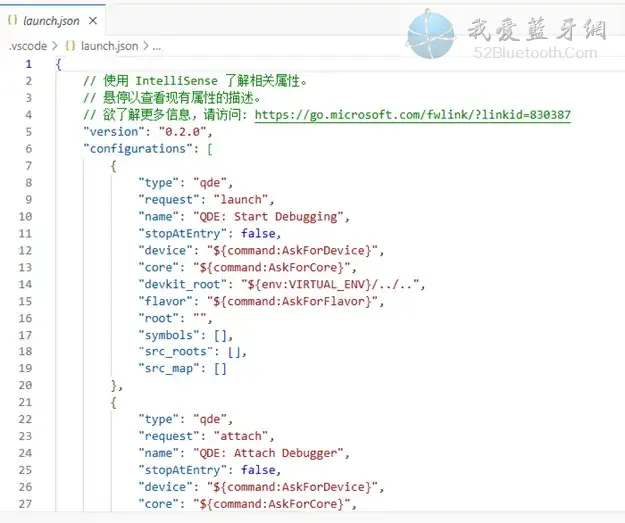Close the launch.json tab
Image resolution: width=625 pixels, height=523 pixels.
93,20
